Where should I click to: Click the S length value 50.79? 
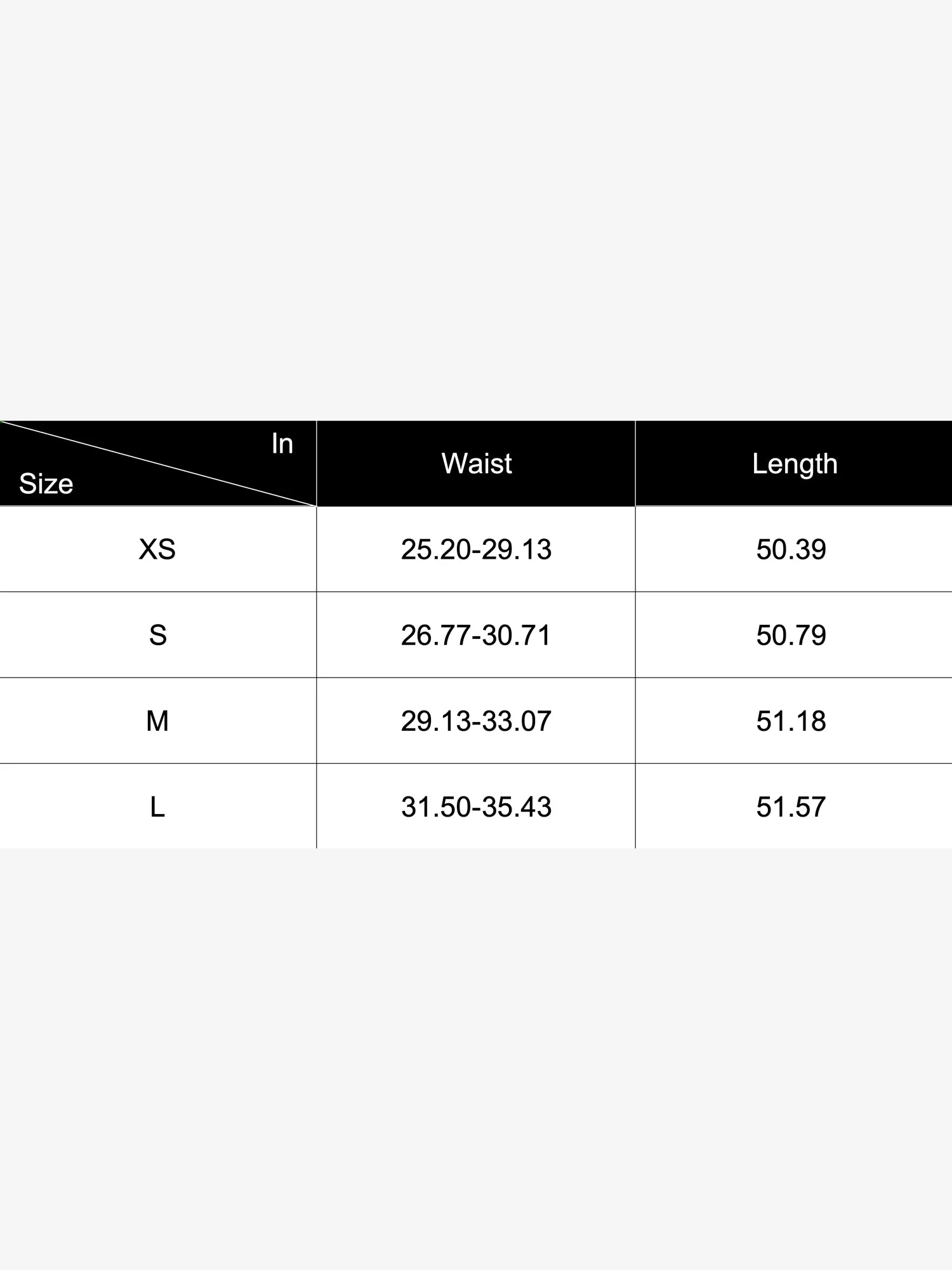[791, 635]
